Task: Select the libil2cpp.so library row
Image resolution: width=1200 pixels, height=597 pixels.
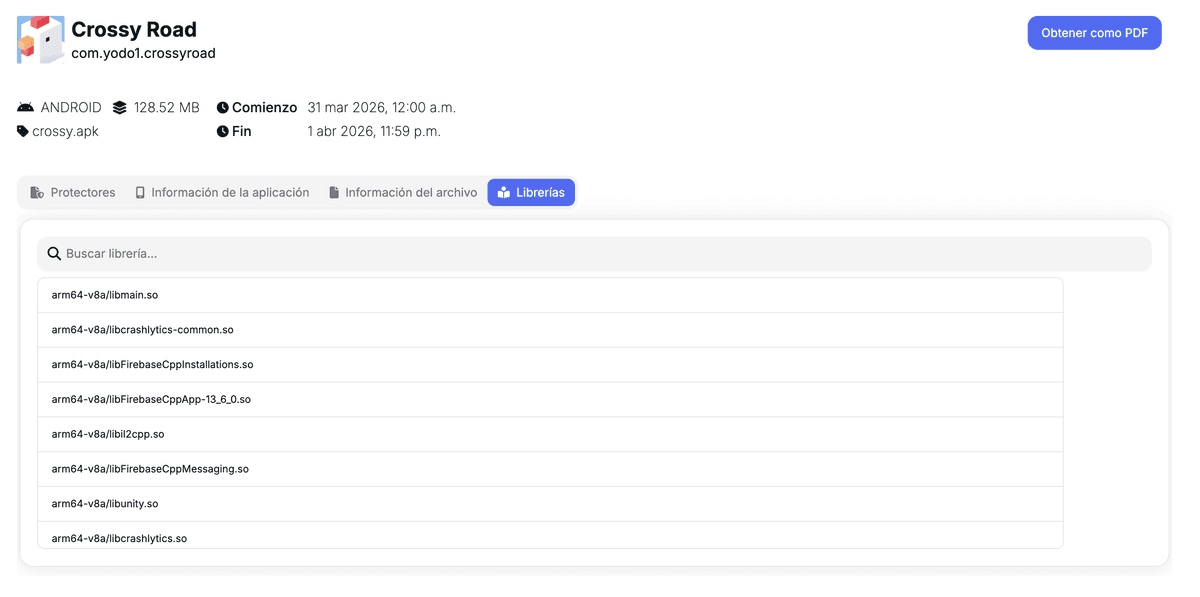Action: tap(550, 434)
